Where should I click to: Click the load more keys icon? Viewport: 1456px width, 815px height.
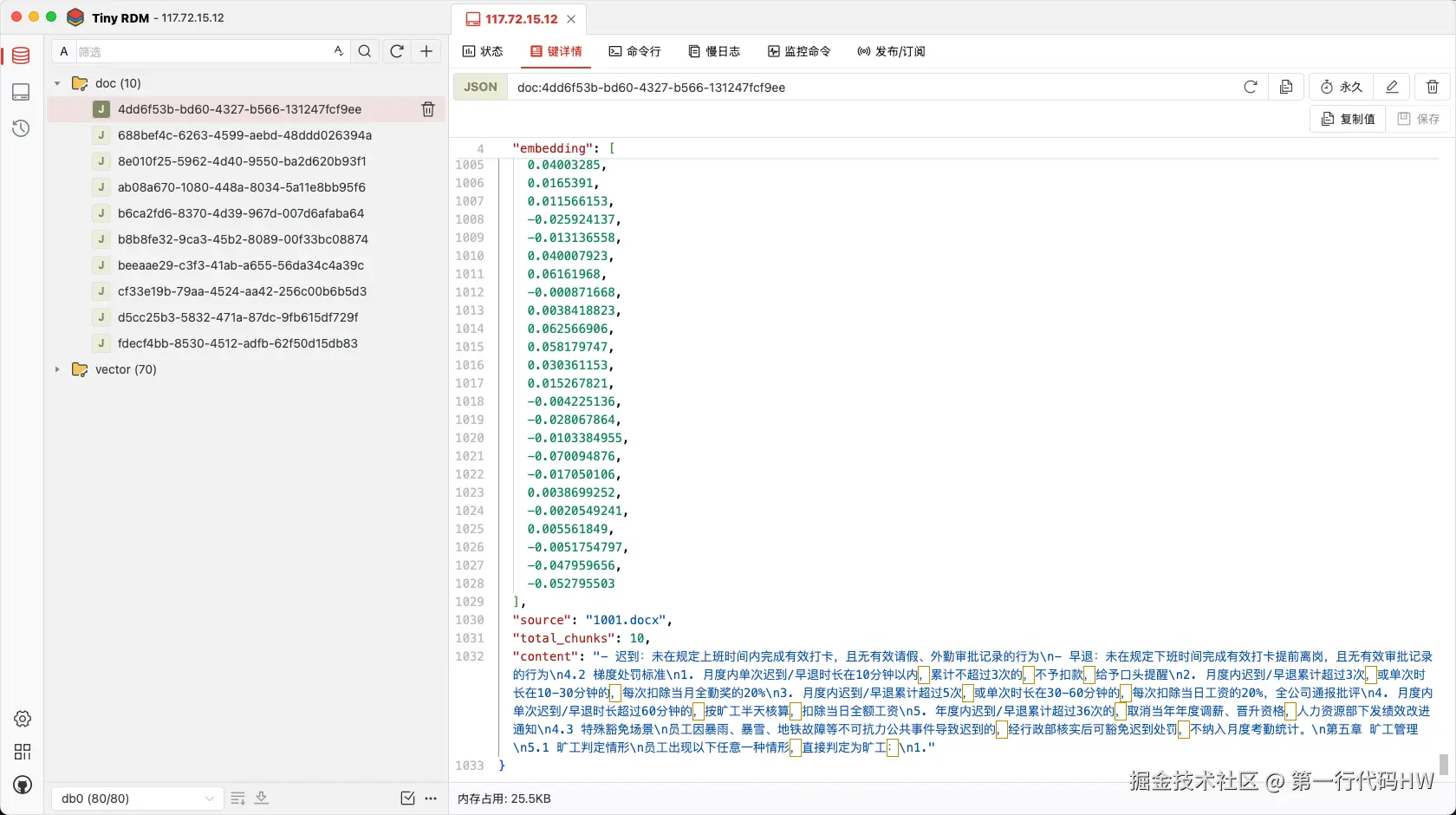pyautogui.click(x=238, y=799)
